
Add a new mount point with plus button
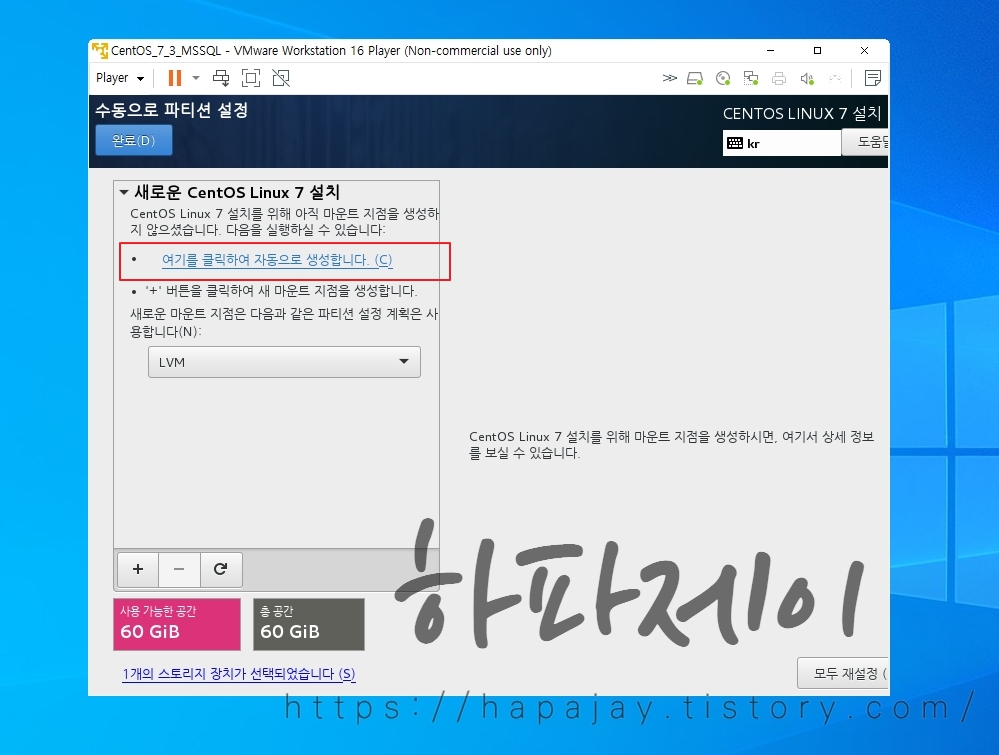pos(138,569)
